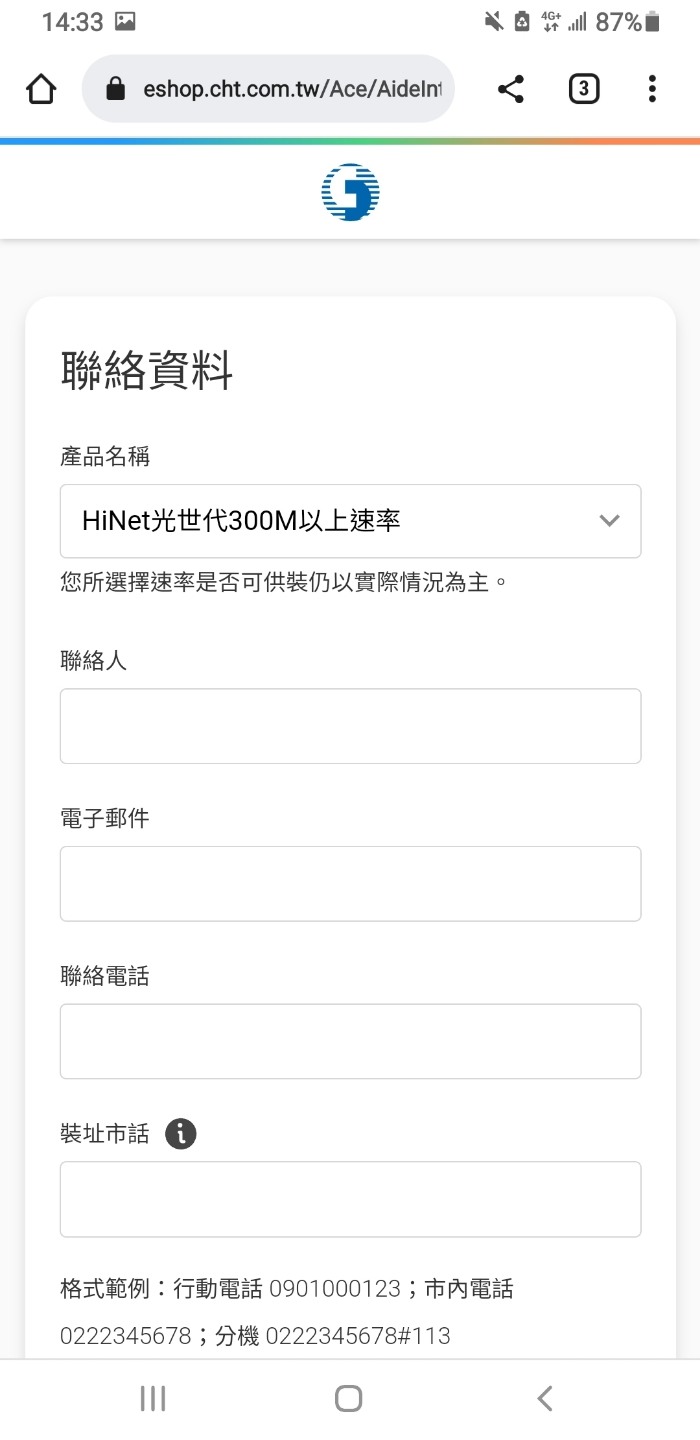Tap the Android home navigation button
This screenshot has width=700, height=1440.
pyautogui.click(x=348, y=1398)
